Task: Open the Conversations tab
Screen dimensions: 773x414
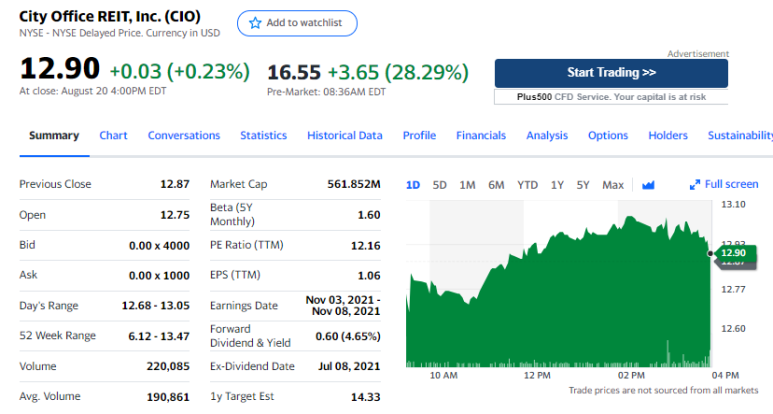Action: tap(184, 136)
